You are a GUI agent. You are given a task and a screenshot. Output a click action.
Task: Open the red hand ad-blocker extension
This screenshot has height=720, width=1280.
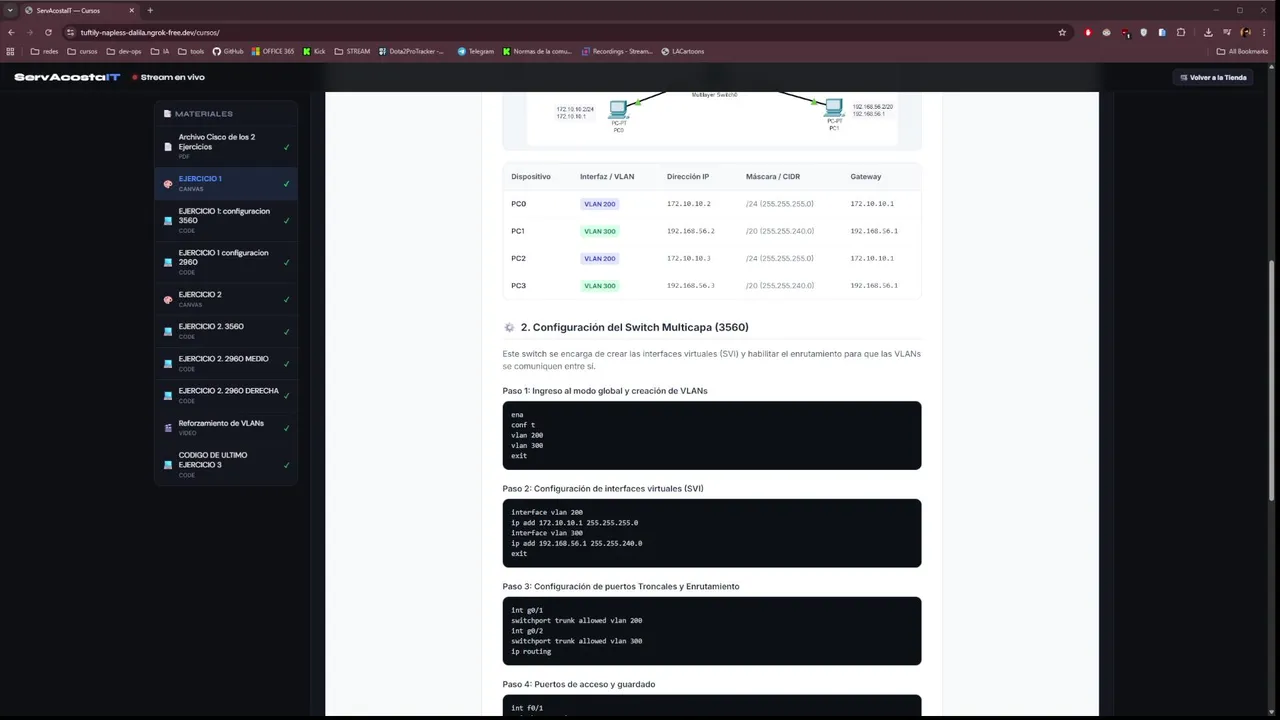click(1088, 32)
